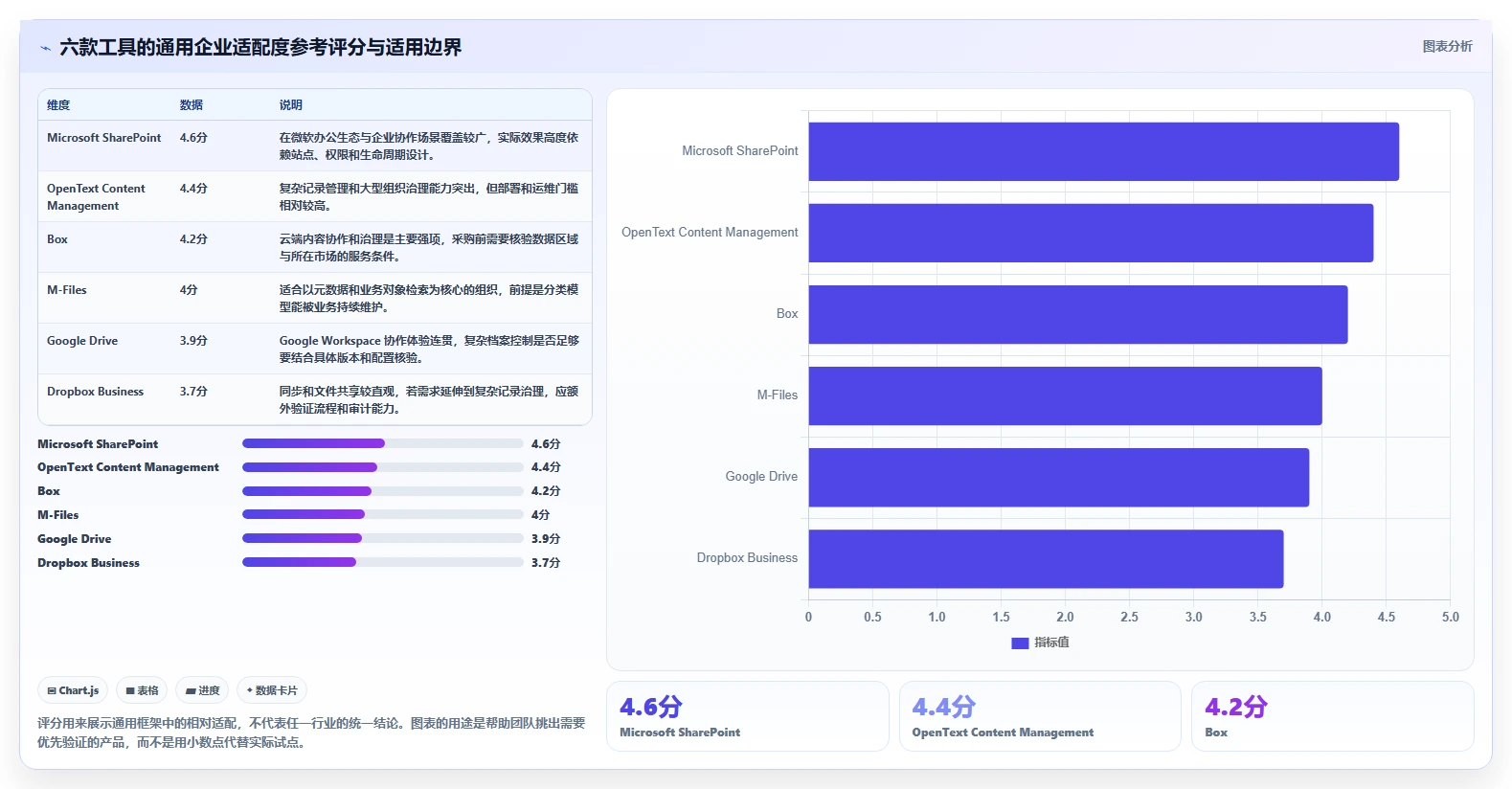1512x789 pixels.
Task: Click the page title 六款工具的通用企业适配度
Action: click(260, 48)
